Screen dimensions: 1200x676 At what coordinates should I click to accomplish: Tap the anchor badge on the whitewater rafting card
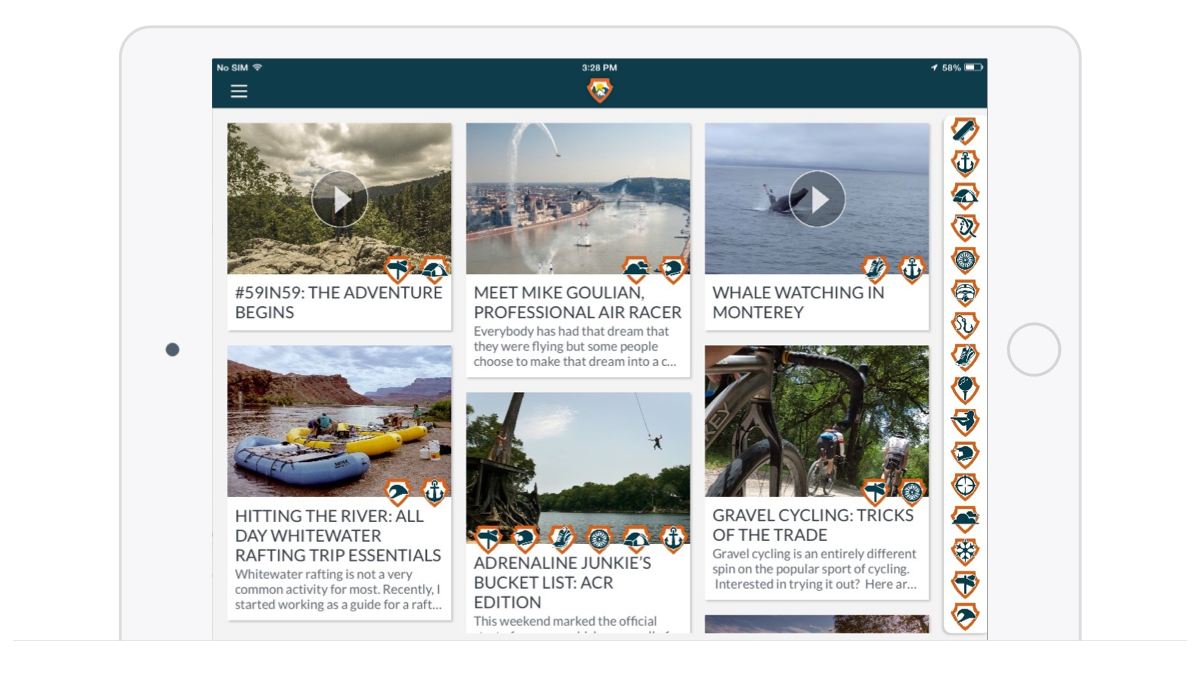coord(434,493)
